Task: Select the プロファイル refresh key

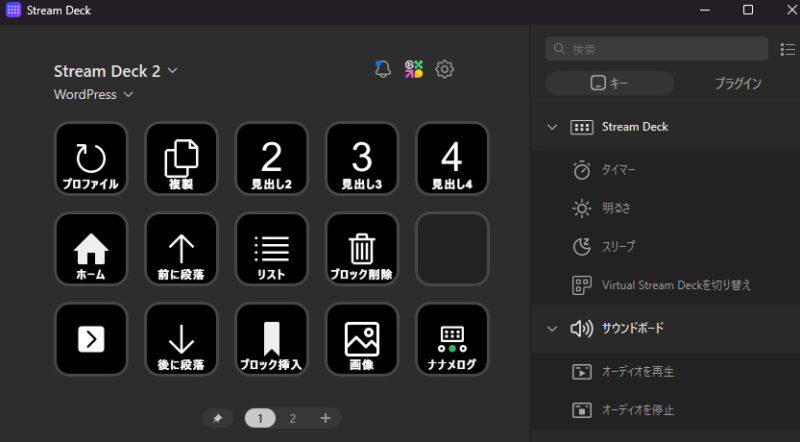Action: coord(91,159)
